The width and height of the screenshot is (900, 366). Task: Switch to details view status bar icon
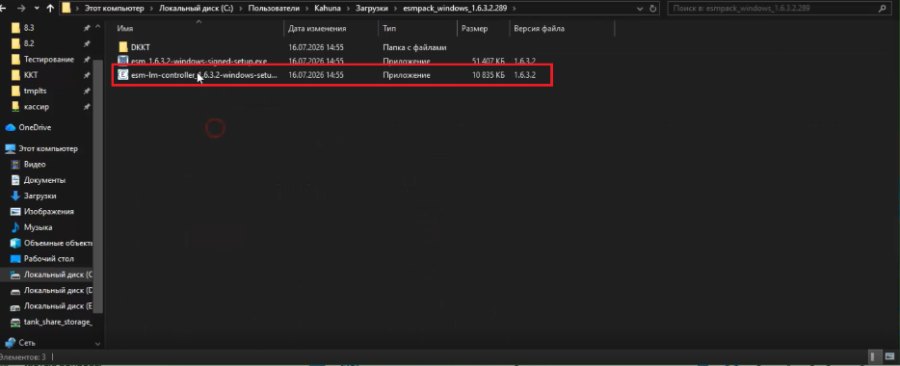873,357
